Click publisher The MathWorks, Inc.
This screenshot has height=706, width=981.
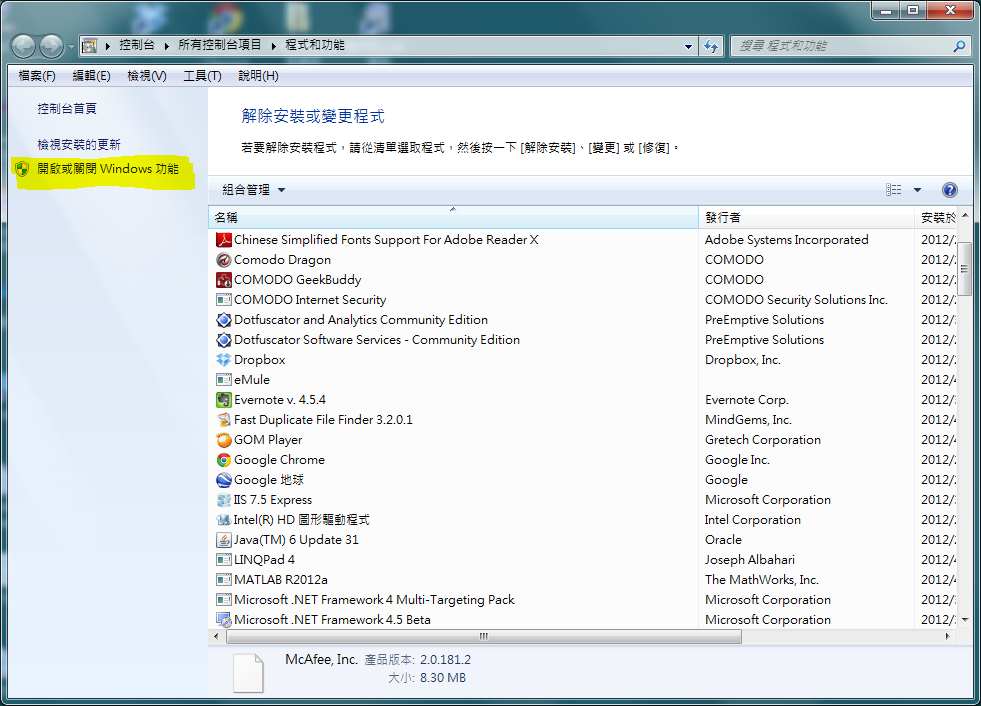pos(761,580)
